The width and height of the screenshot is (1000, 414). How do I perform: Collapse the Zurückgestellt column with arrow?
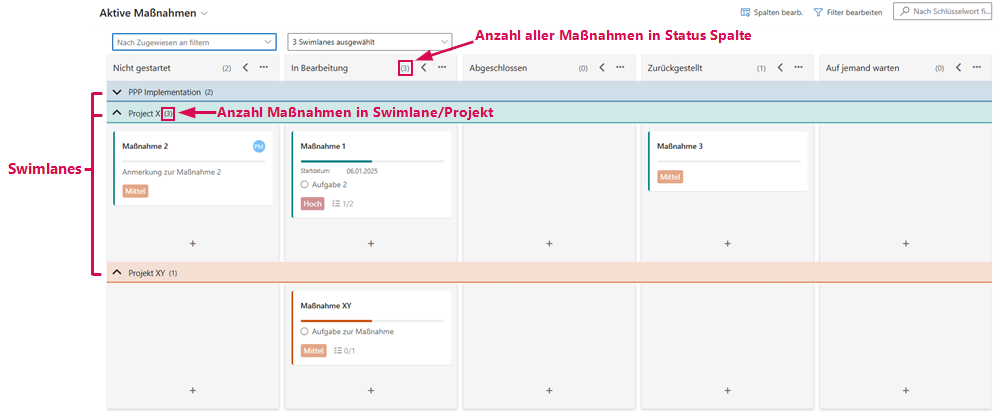(779, 68)
